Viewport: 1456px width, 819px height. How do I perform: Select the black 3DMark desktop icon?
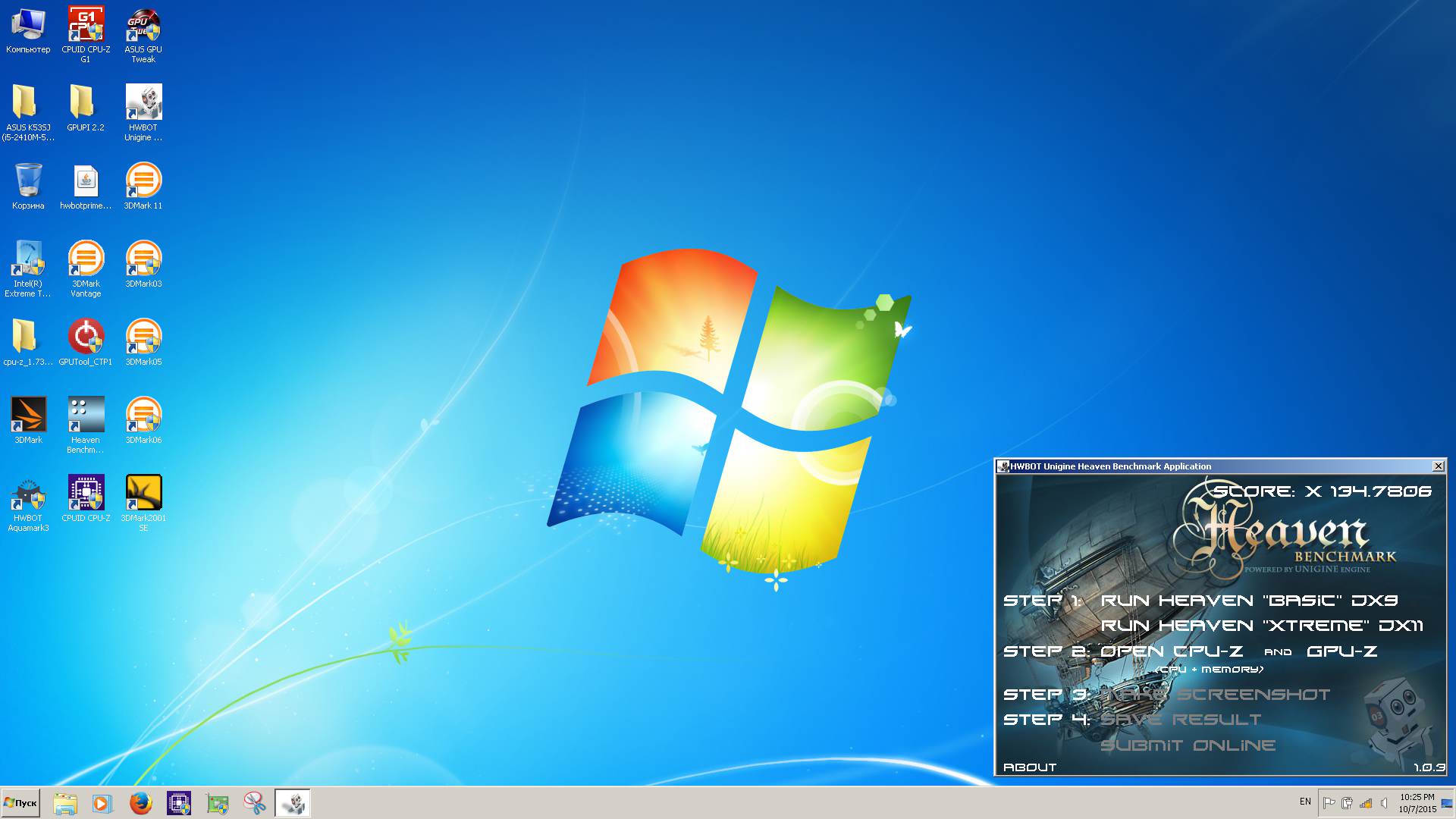point(28,420)
